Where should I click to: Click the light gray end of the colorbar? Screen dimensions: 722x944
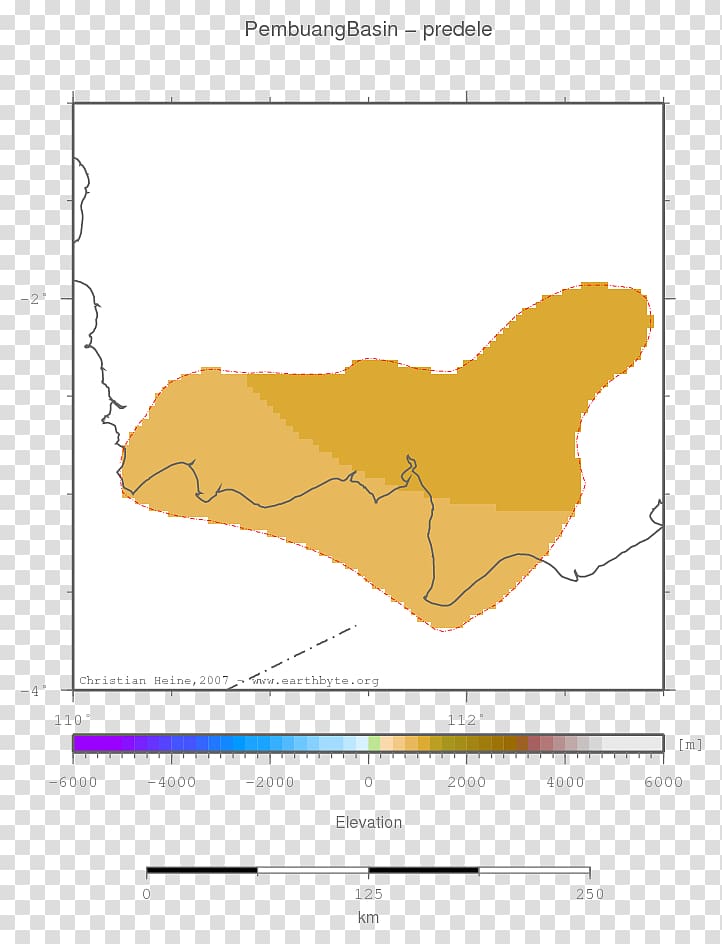(632, 744)
